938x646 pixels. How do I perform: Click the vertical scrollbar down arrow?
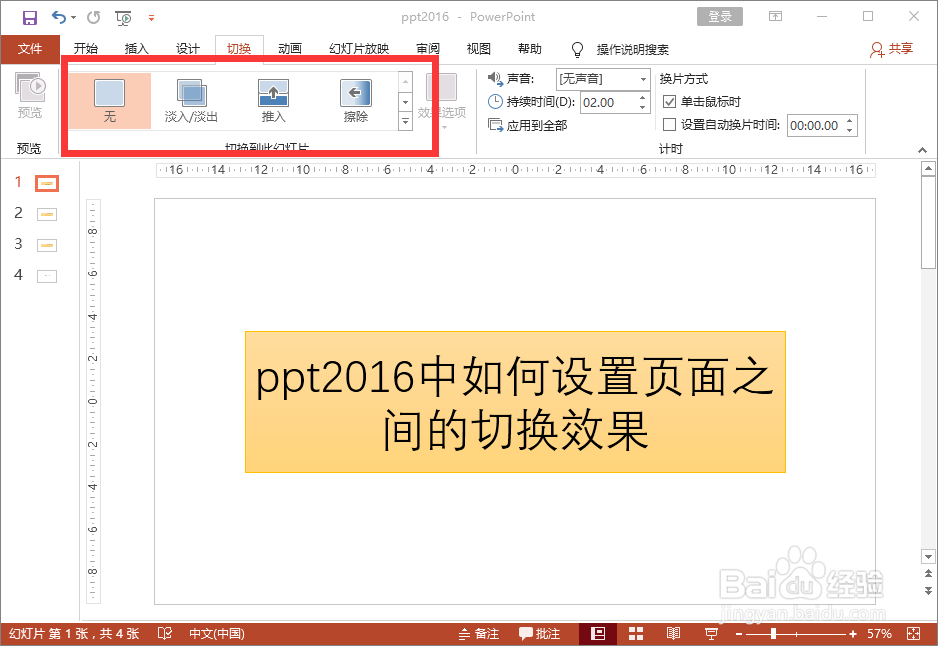(x=928, y=556)
